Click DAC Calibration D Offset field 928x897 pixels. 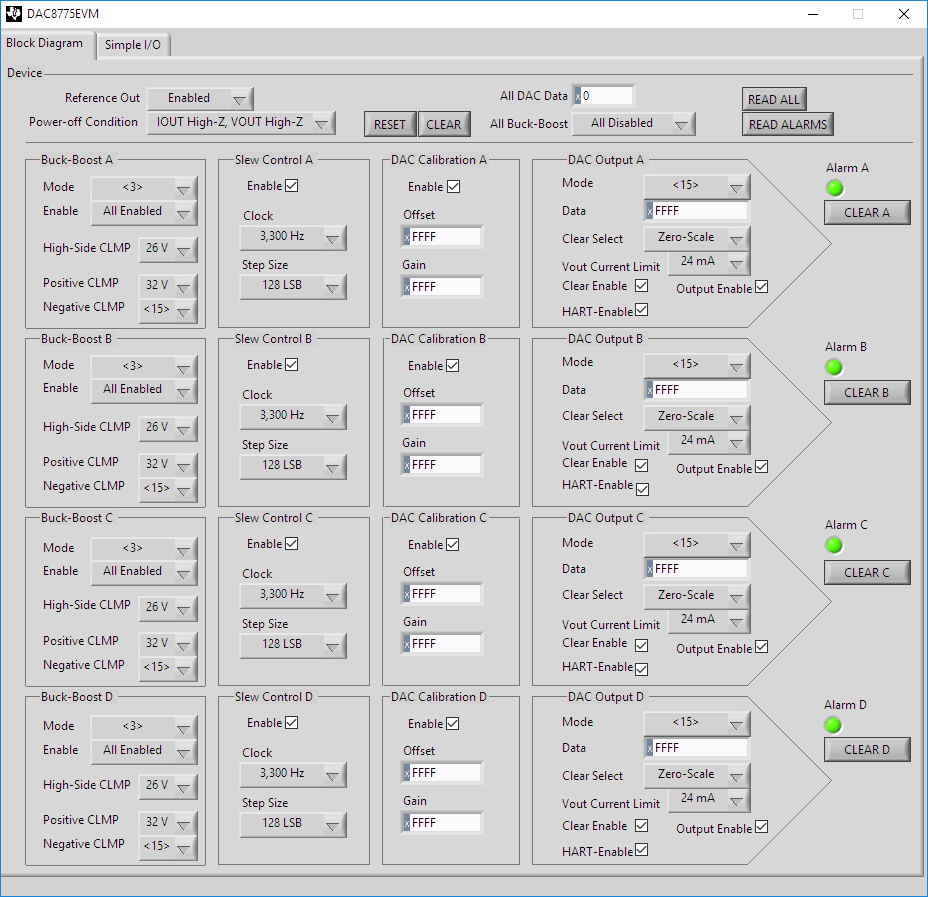(x=442, y=773)
